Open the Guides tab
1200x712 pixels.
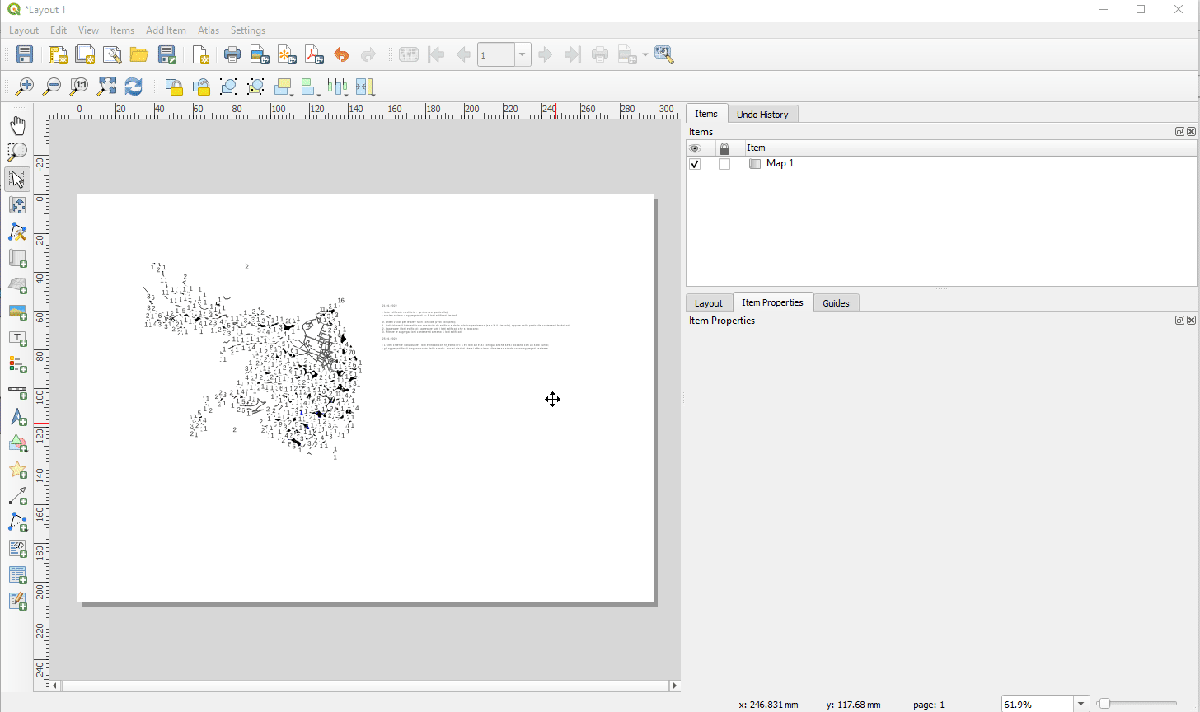tap(835, 303)
